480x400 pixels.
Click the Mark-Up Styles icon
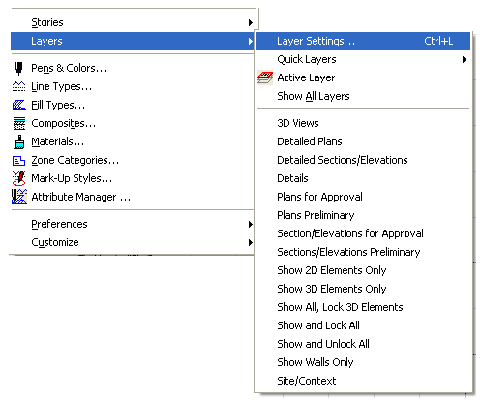[x=19, y=178]
